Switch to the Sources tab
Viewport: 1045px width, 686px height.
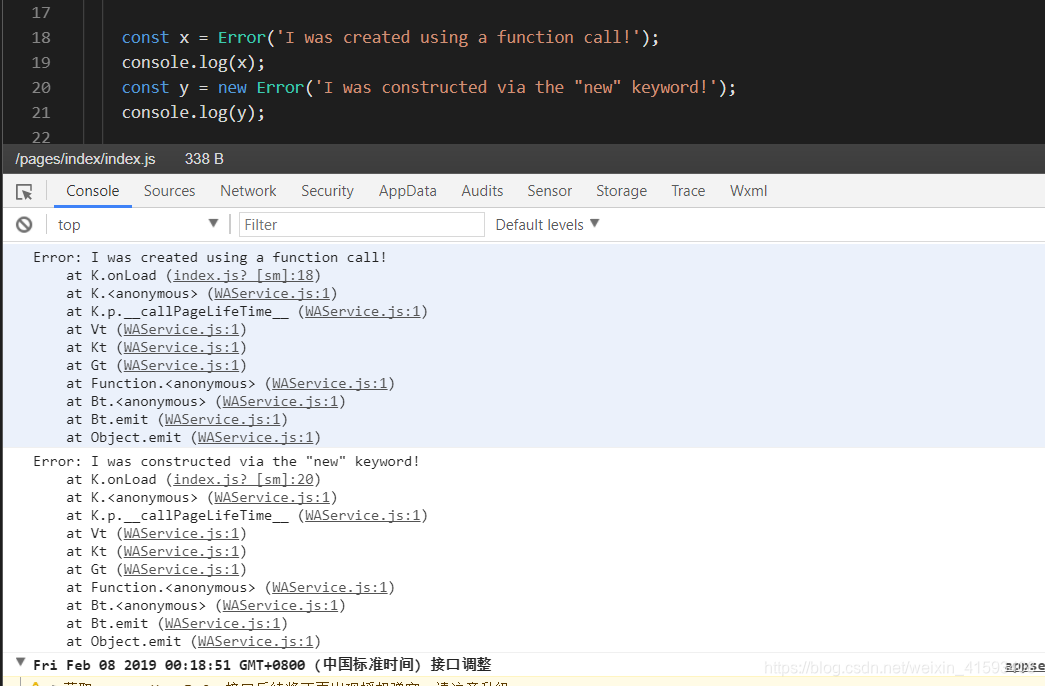(169, 190)
